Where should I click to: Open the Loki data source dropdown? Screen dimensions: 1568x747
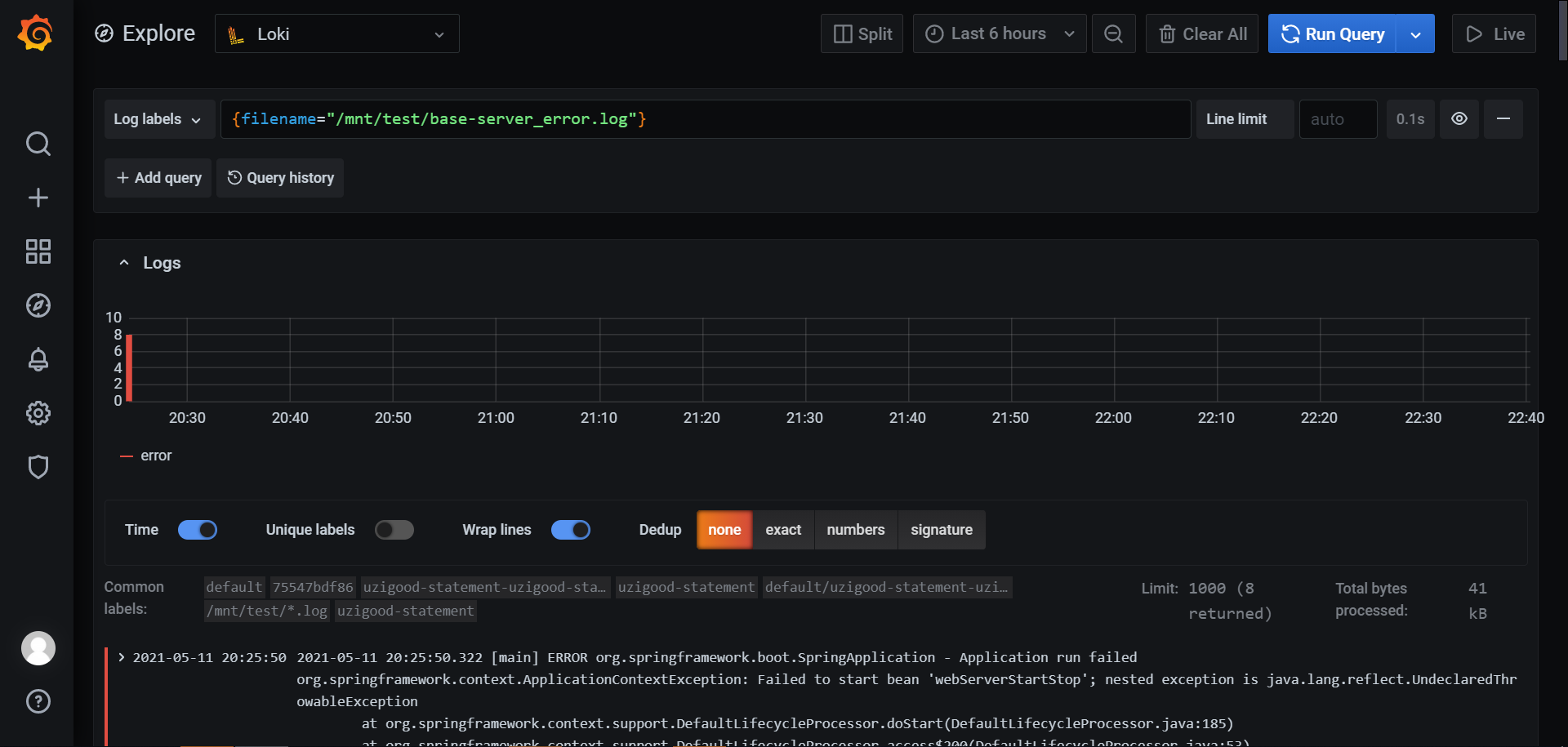[336, 34]
